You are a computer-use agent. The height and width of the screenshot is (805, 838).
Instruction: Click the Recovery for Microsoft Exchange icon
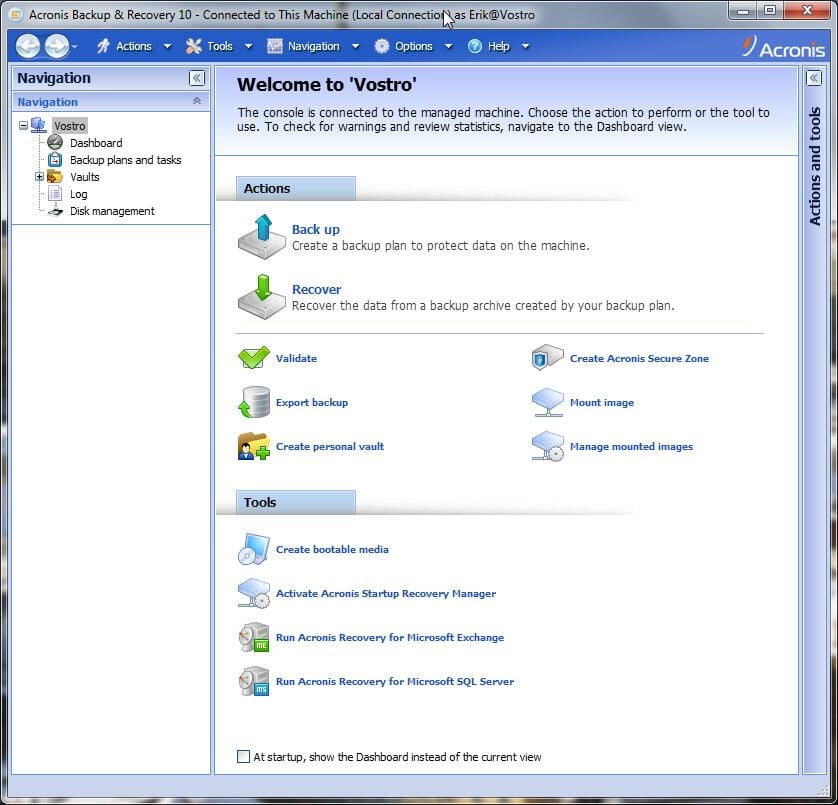(254, 637)
